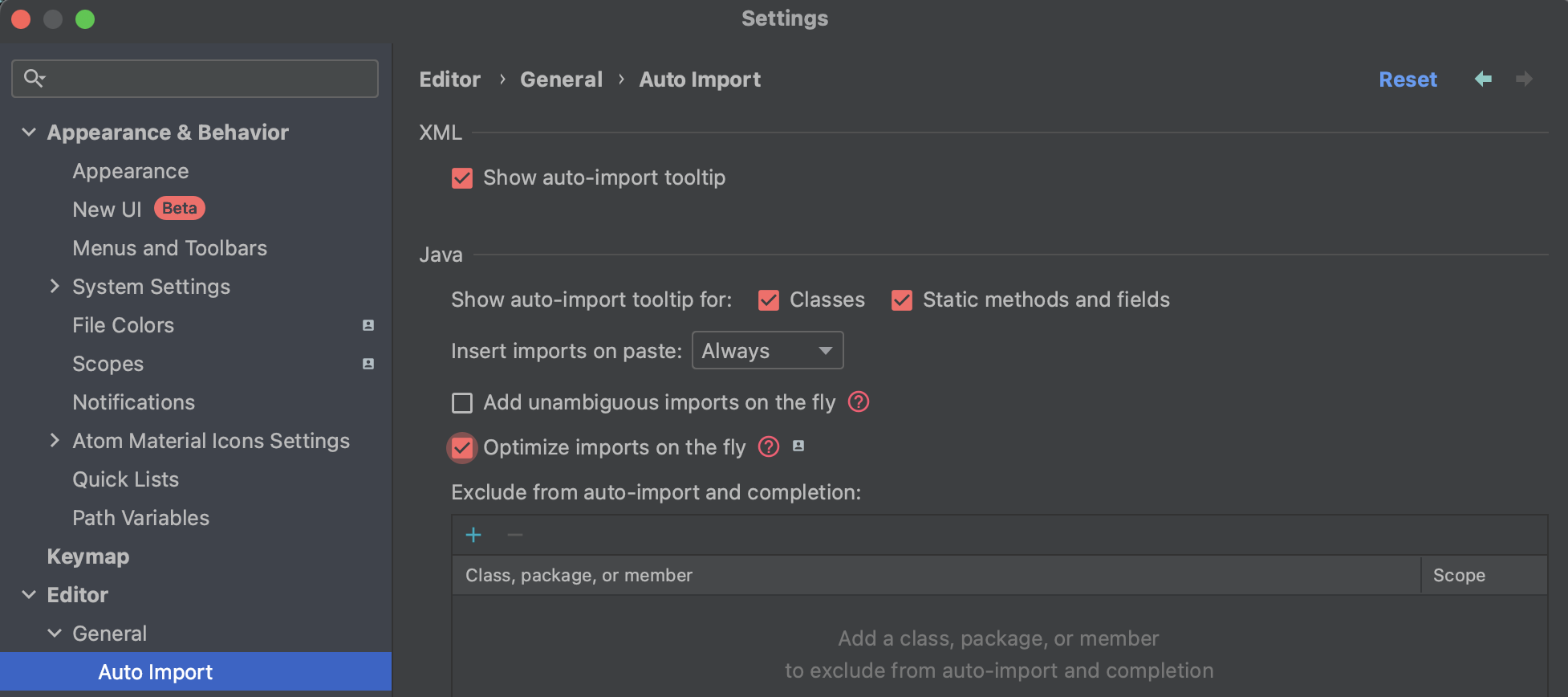The height and width of the screenshot is (697, 1568).
Task: Click help icon beside Optimize imports
Action: click(769, 446)
